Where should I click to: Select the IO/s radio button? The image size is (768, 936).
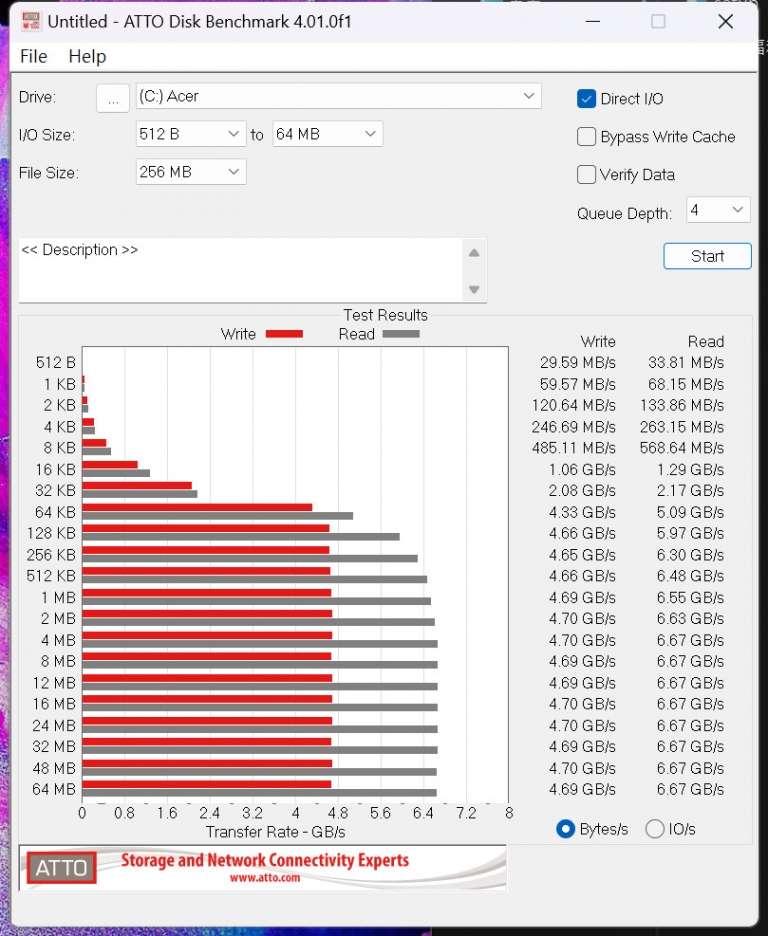pyautogui.click(x=655, y=829)
